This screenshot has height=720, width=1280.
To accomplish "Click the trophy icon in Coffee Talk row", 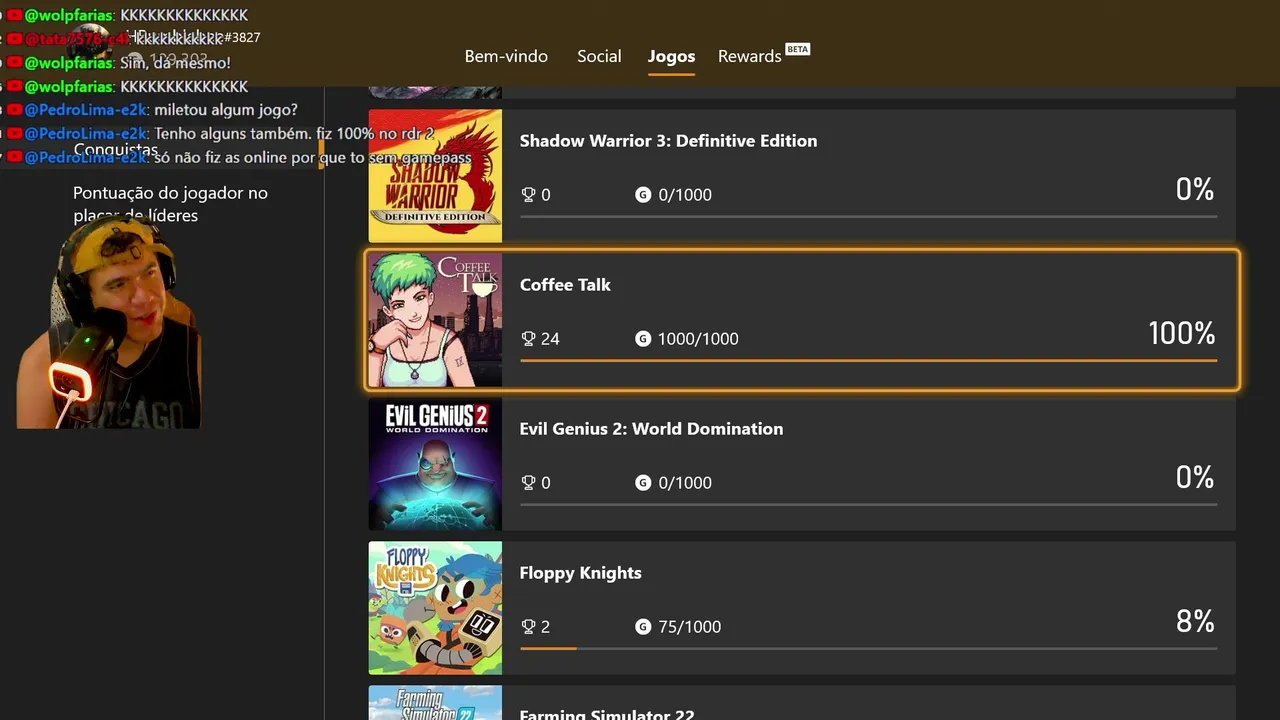I will 529,339.
